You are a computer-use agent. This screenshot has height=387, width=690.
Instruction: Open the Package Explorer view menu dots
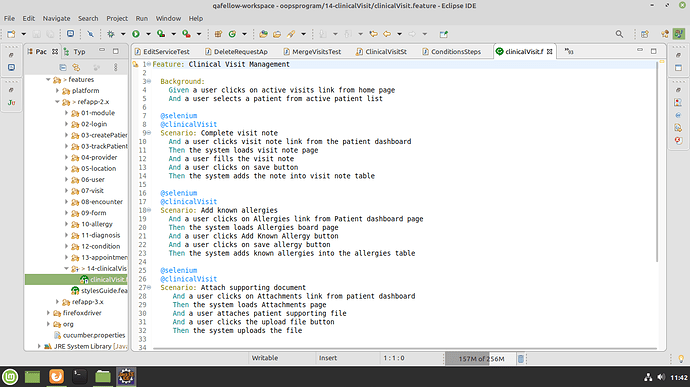pyautogui.click(x=116, y=67)
